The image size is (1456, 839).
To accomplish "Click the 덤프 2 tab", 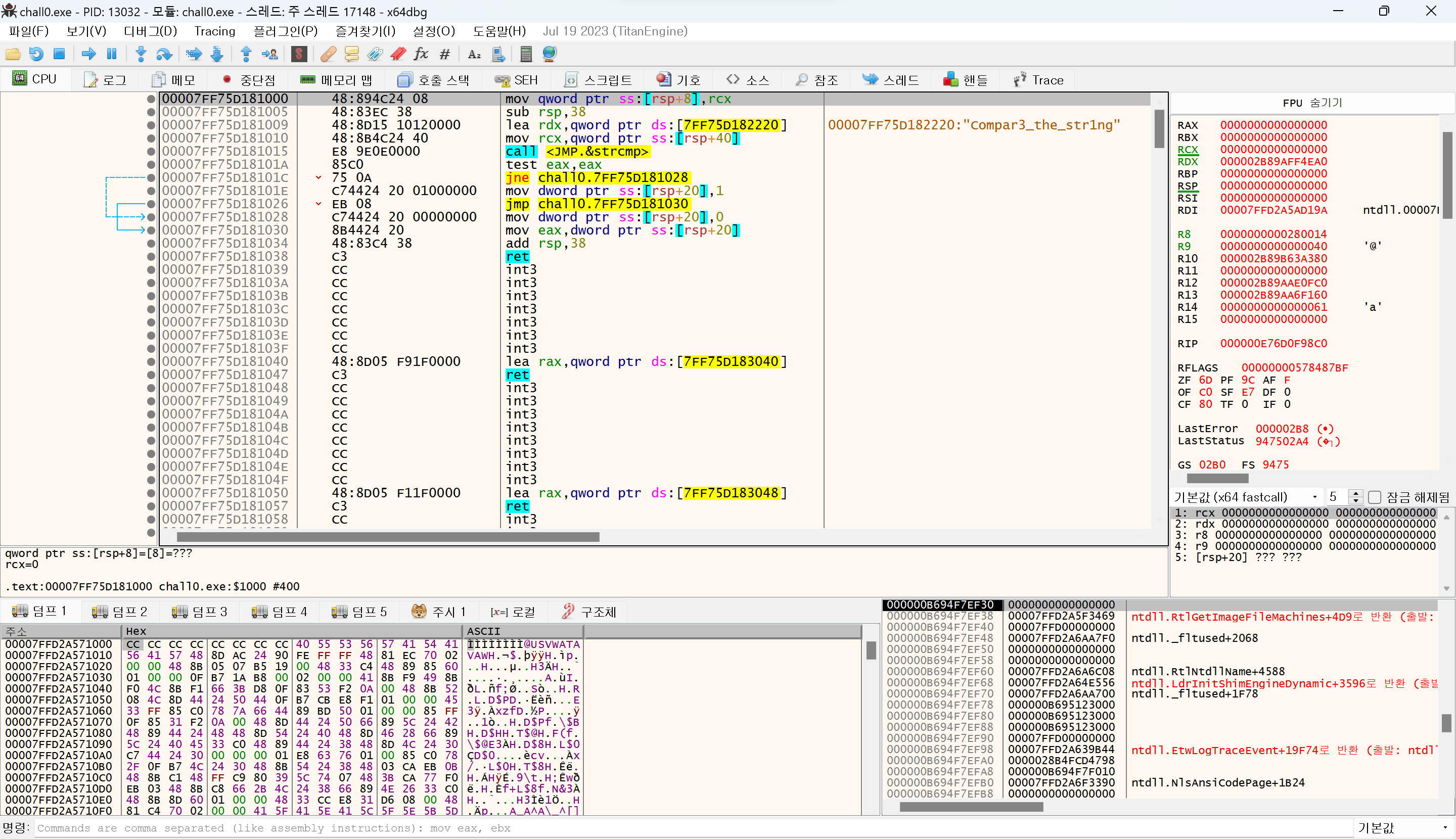I will click(120, 612).
